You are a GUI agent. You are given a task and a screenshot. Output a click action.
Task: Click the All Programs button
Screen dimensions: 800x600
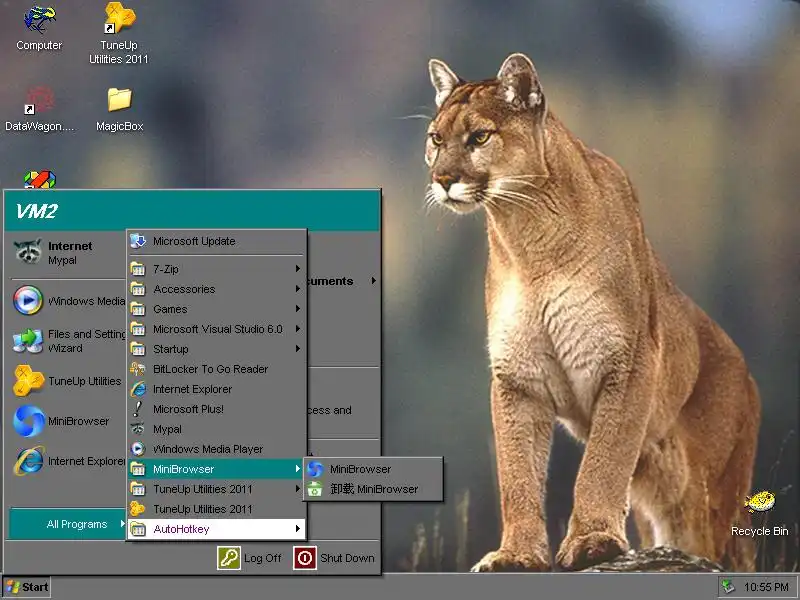tap(68, 524)
